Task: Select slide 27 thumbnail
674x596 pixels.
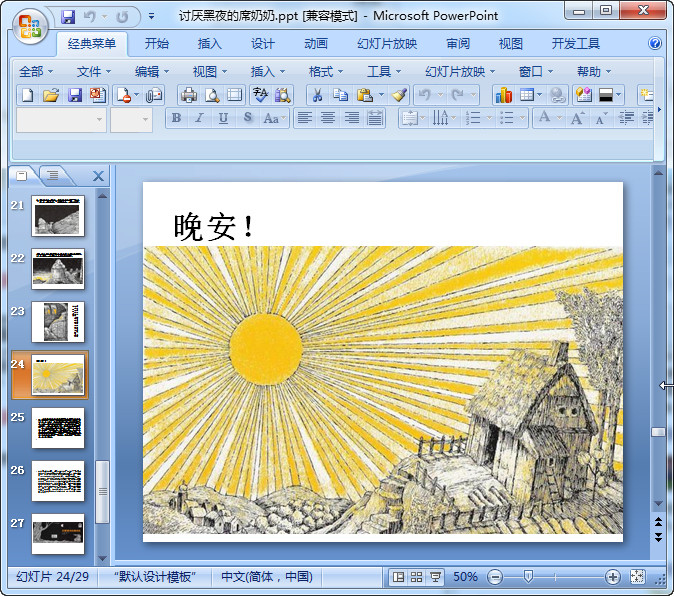Action: (58, 534)
